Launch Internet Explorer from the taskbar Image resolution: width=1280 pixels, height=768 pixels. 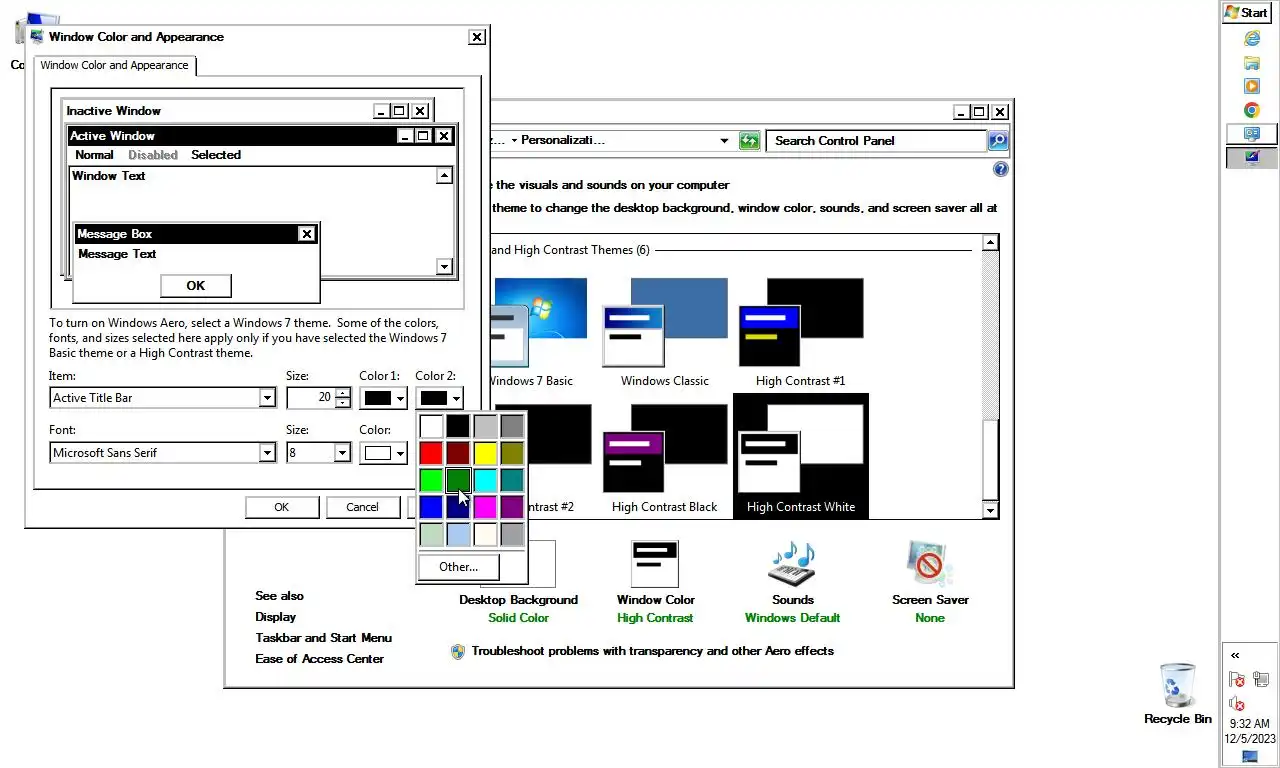point(1251,39)
